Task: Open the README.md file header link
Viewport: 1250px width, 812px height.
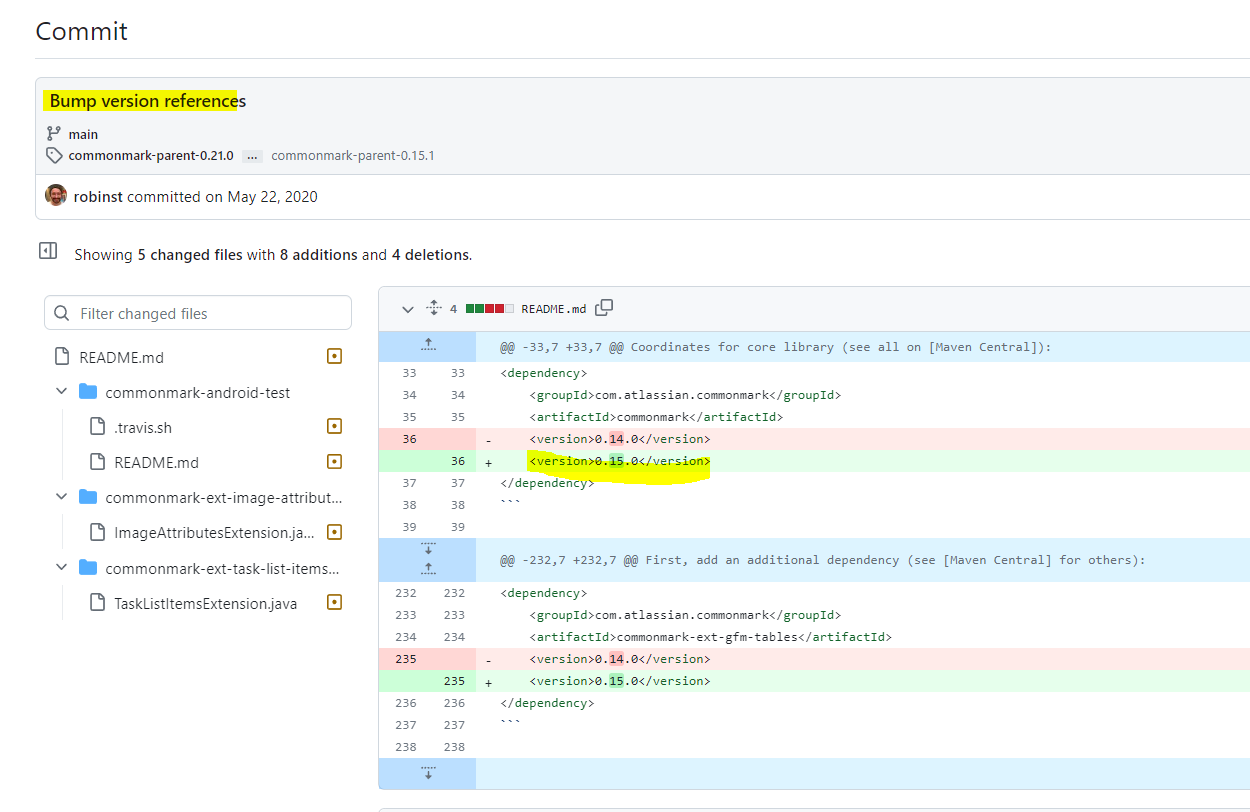Action: click(553, 309)
